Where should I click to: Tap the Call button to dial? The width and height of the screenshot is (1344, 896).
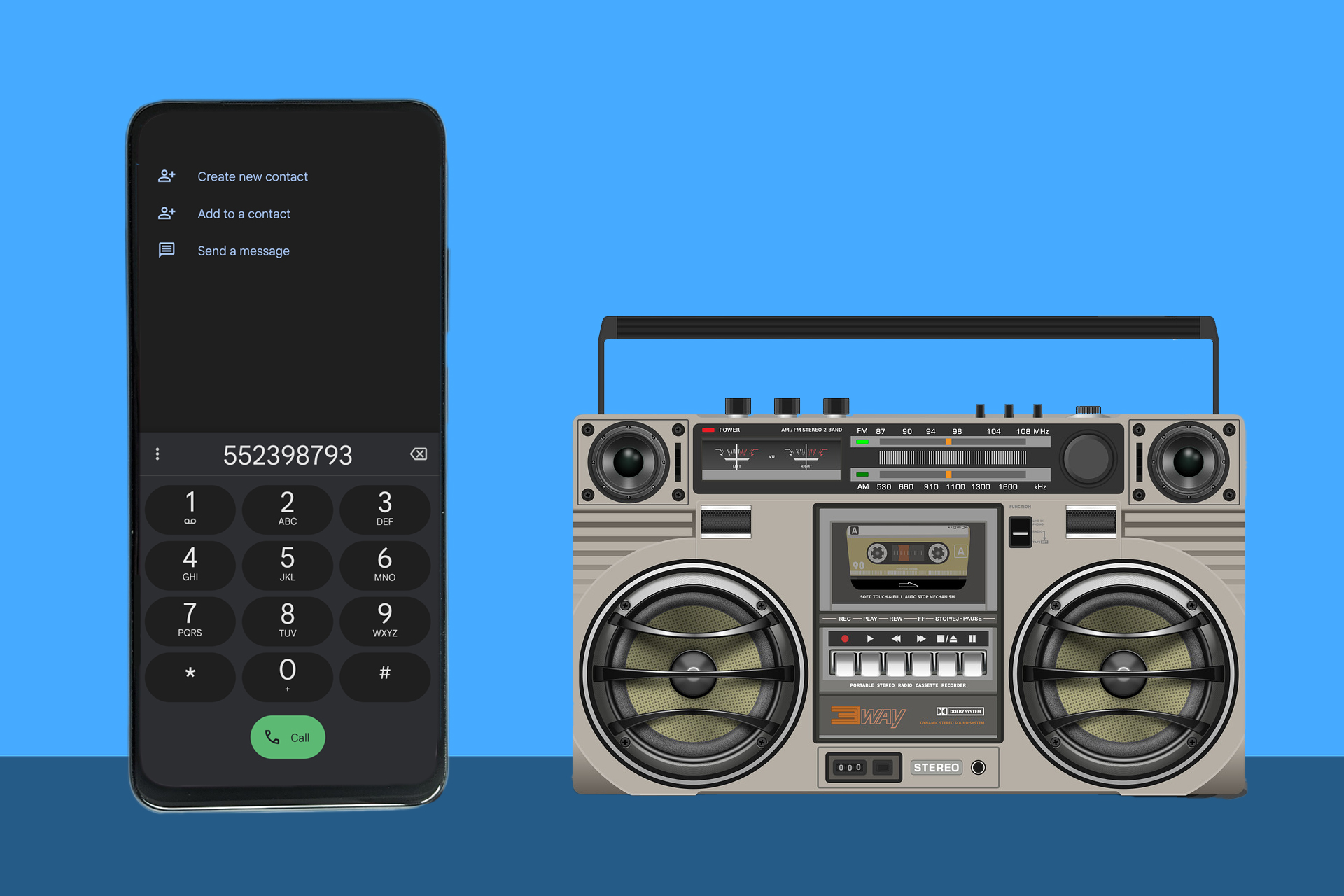(290, 738)
